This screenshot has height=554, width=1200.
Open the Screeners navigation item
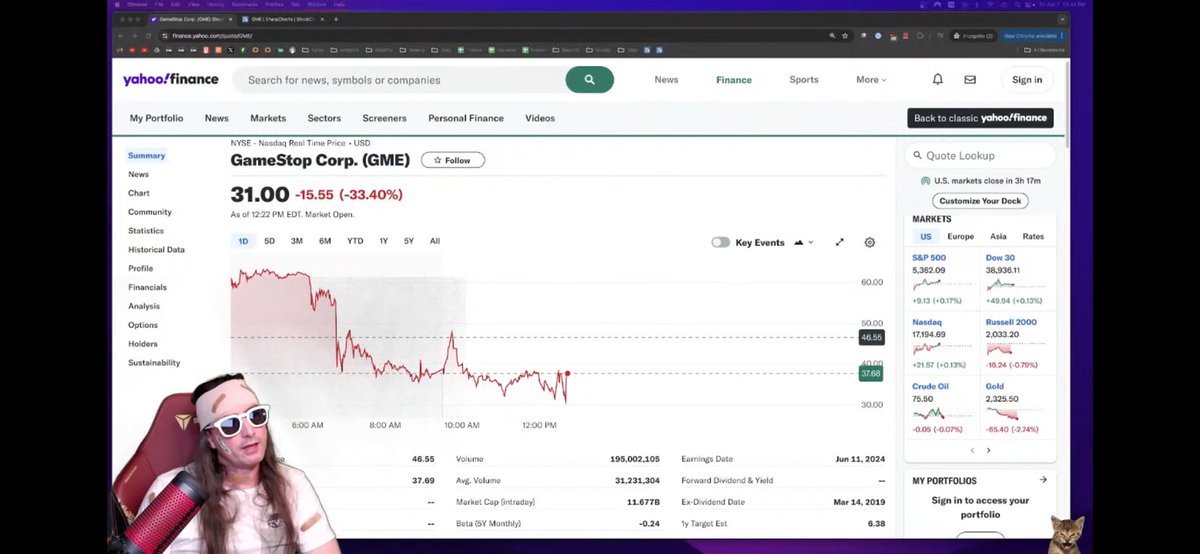coord(384,118)
